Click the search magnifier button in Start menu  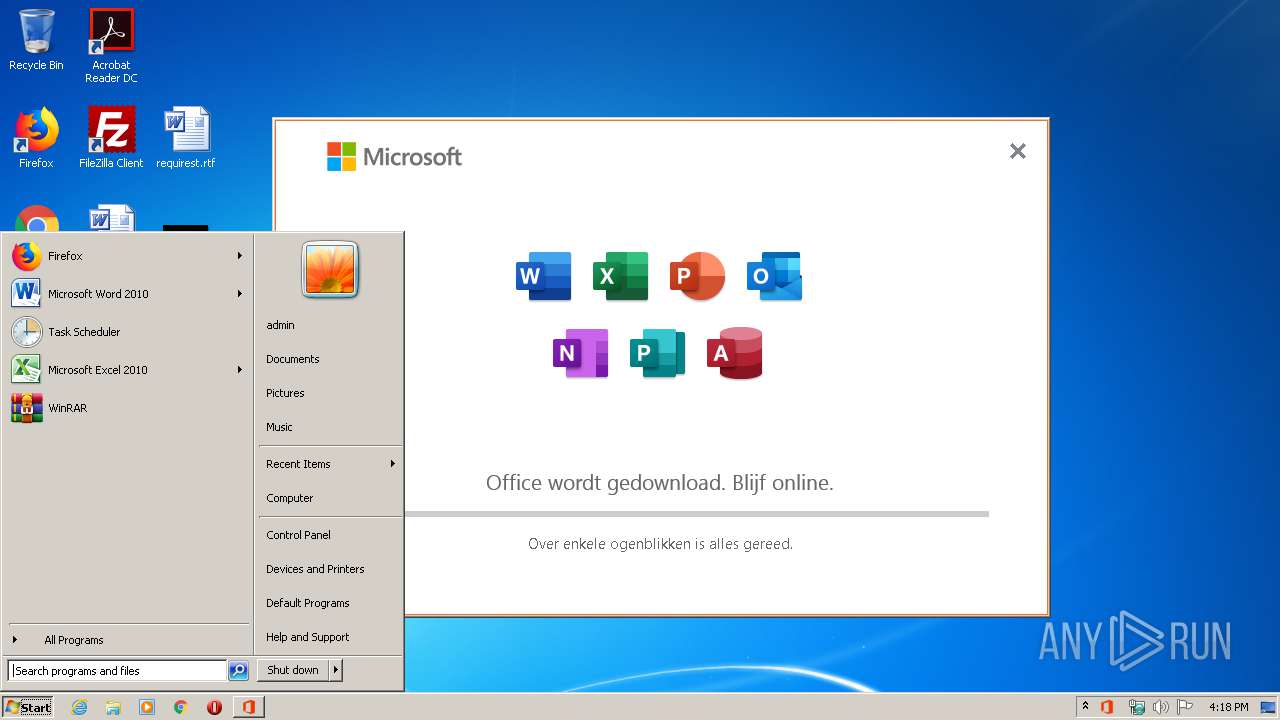point(238,671)
